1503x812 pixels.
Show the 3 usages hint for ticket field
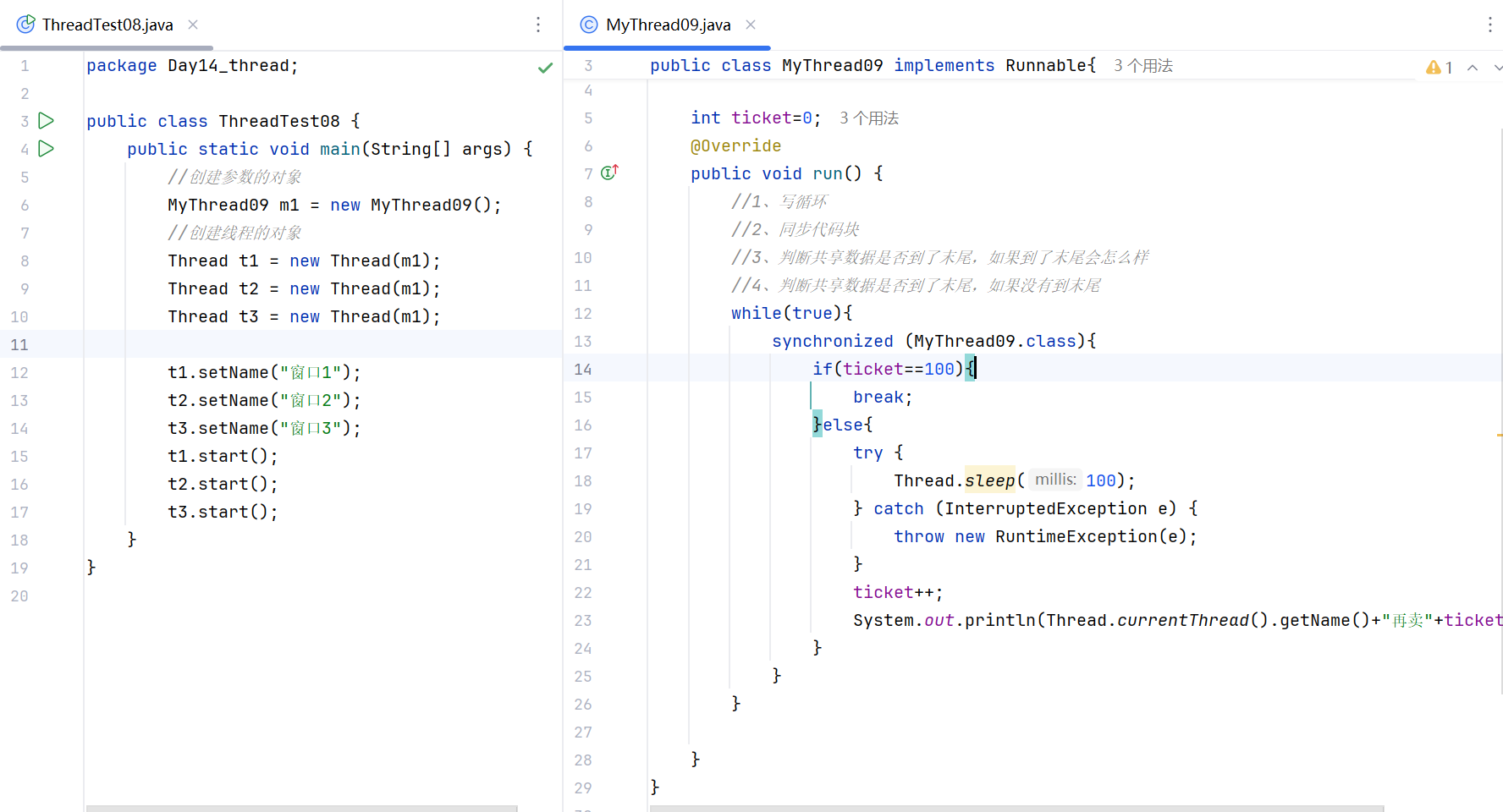click(869, 118)
